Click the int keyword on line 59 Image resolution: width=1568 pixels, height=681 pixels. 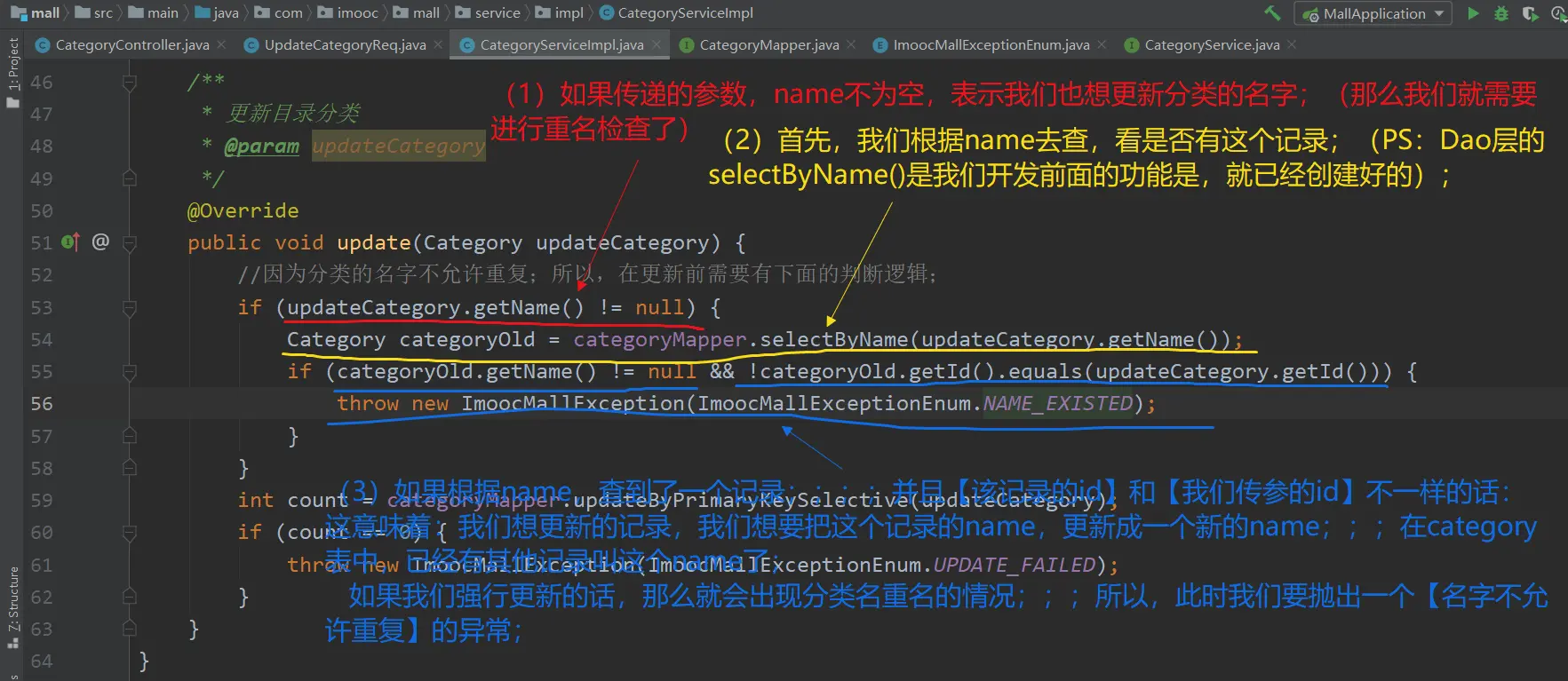(256, 500)
